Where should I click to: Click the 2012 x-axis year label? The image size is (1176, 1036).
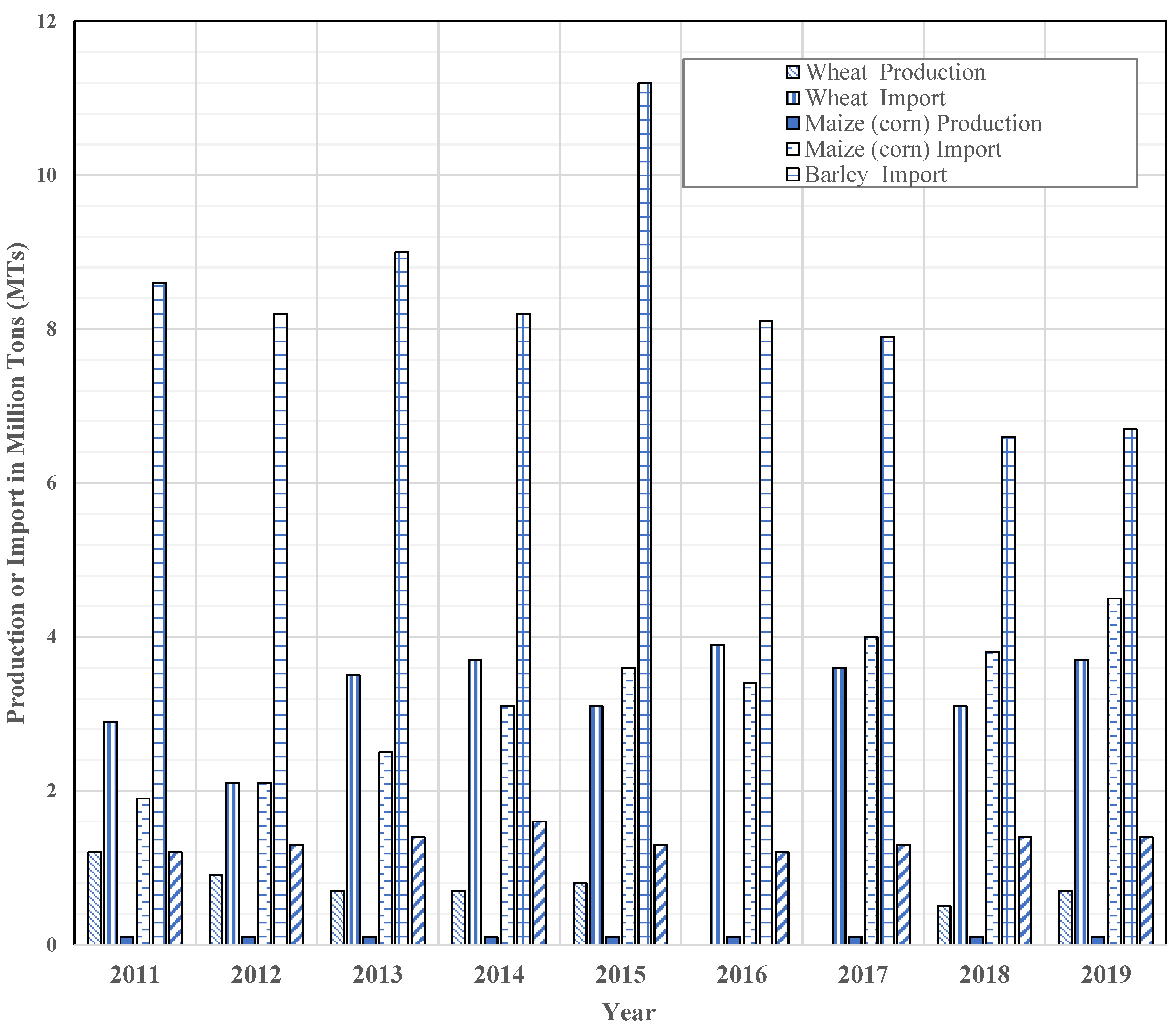pyautogui.click(x=256, y=975)
